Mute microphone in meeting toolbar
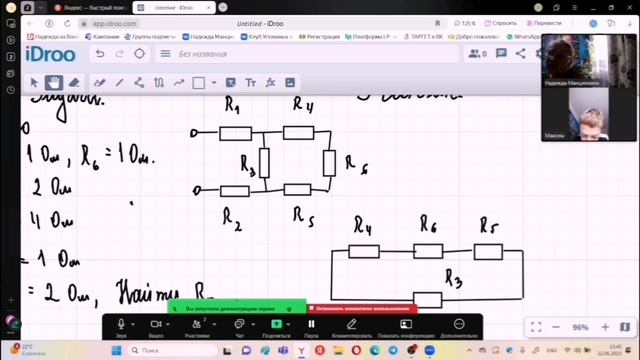The height and width of the screenshot is (360, 640). pyautogui.click(x=121, y=327)
